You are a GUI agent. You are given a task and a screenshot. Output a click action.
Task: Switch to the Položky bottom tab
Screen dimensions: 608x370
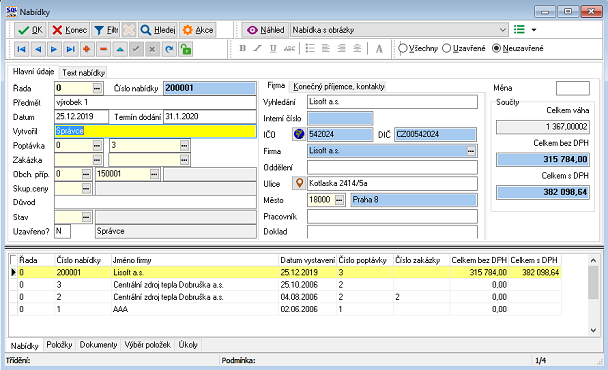tap(59, 345)
